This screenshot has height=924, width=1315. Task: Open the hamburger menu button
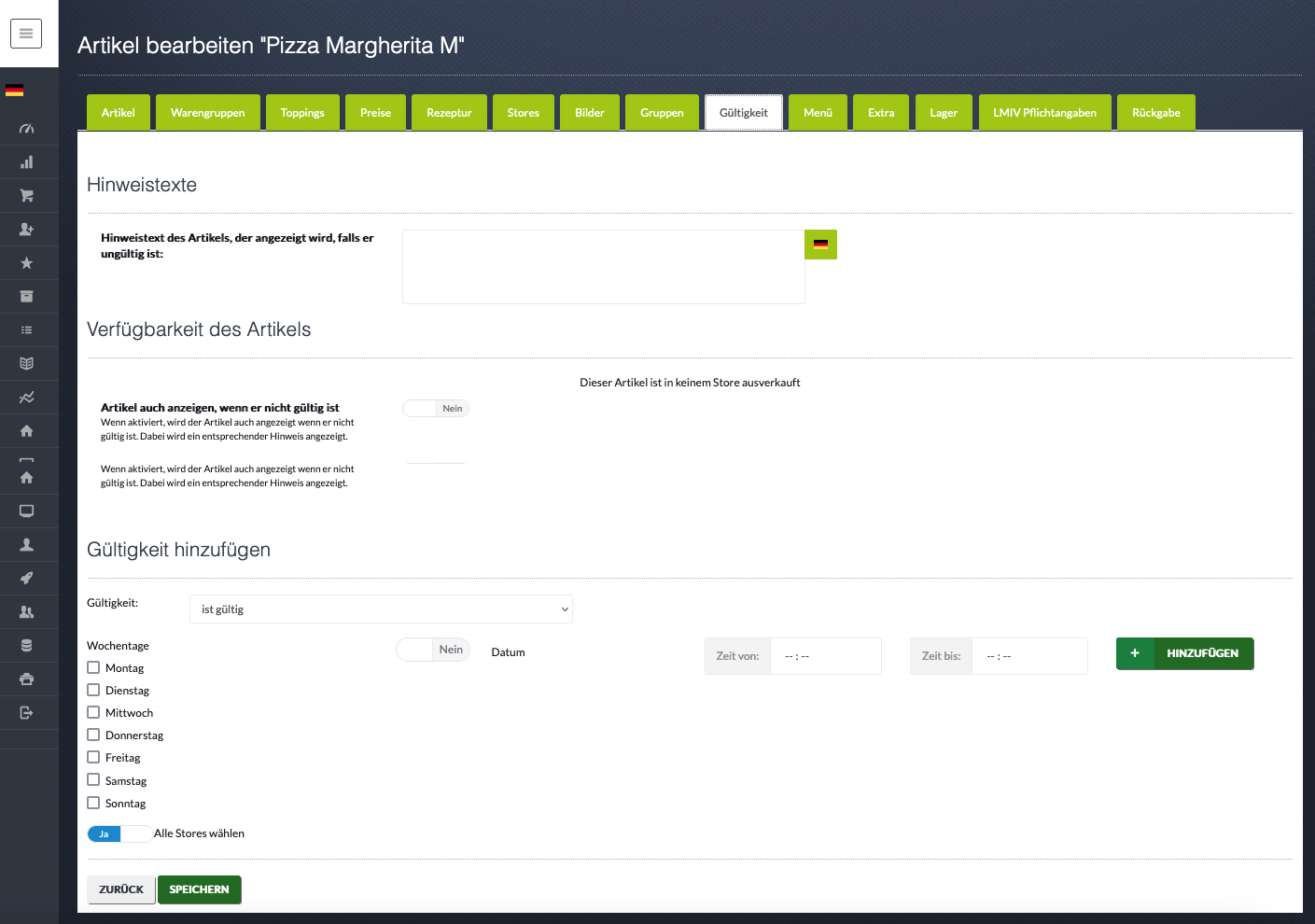point(26,34)
